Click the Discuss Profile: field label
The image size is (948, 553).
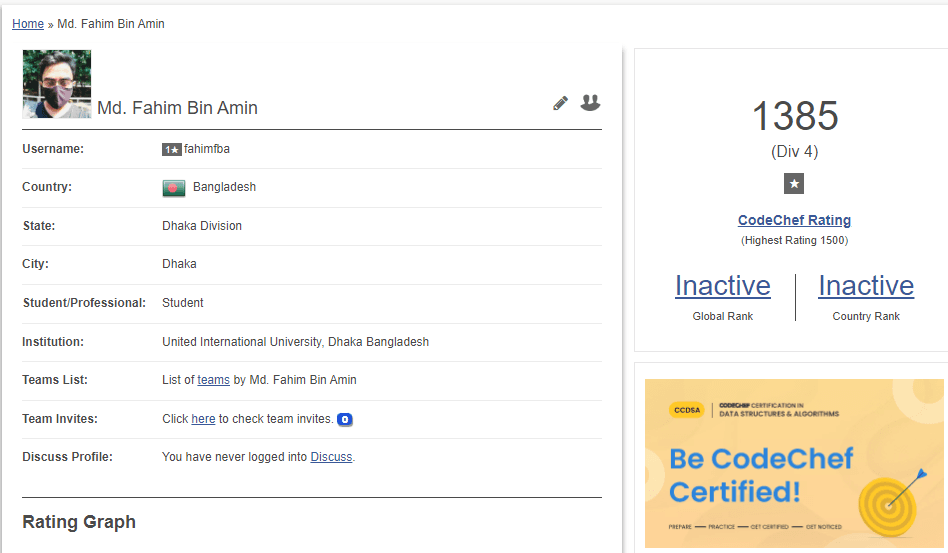tap(68, 457)
